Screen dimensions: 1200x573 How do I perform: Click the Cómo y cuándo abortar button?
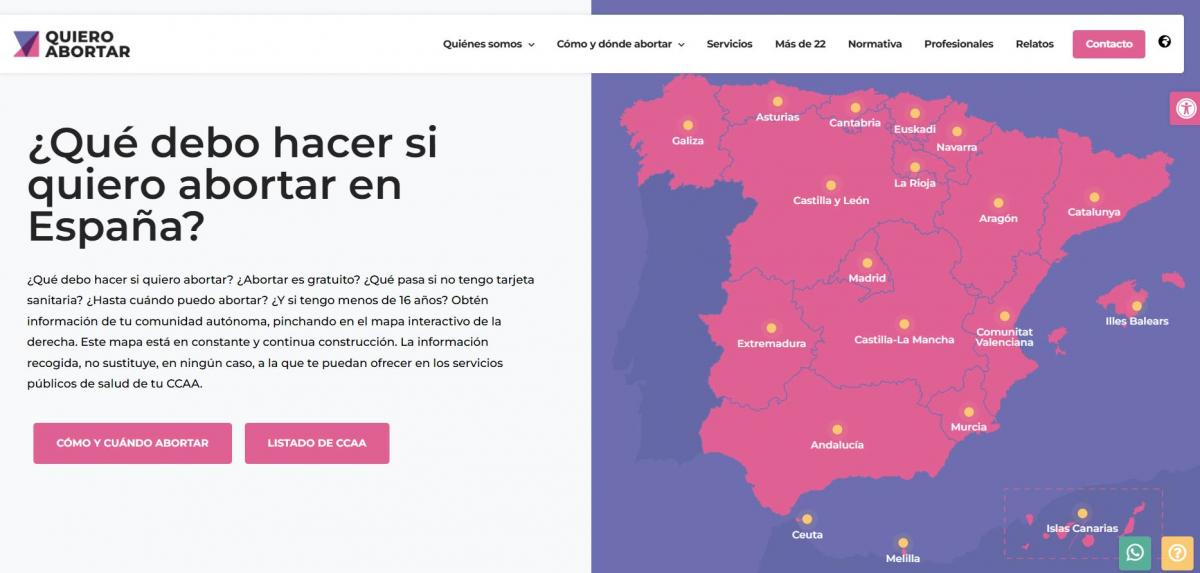click(x=132, y=443)
